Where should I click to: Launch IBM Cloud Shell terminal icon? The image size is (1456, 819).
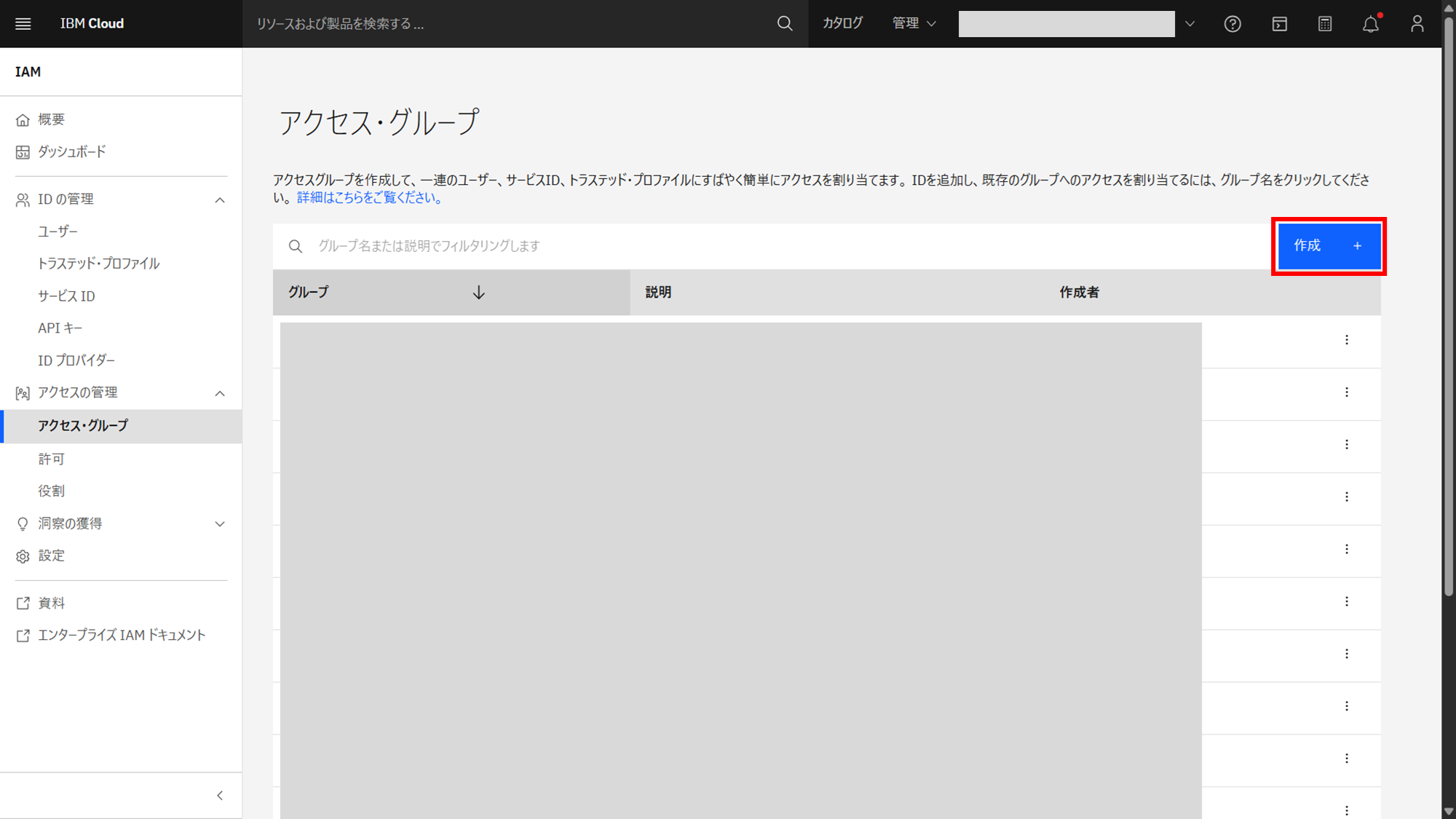pos(1279,24)
